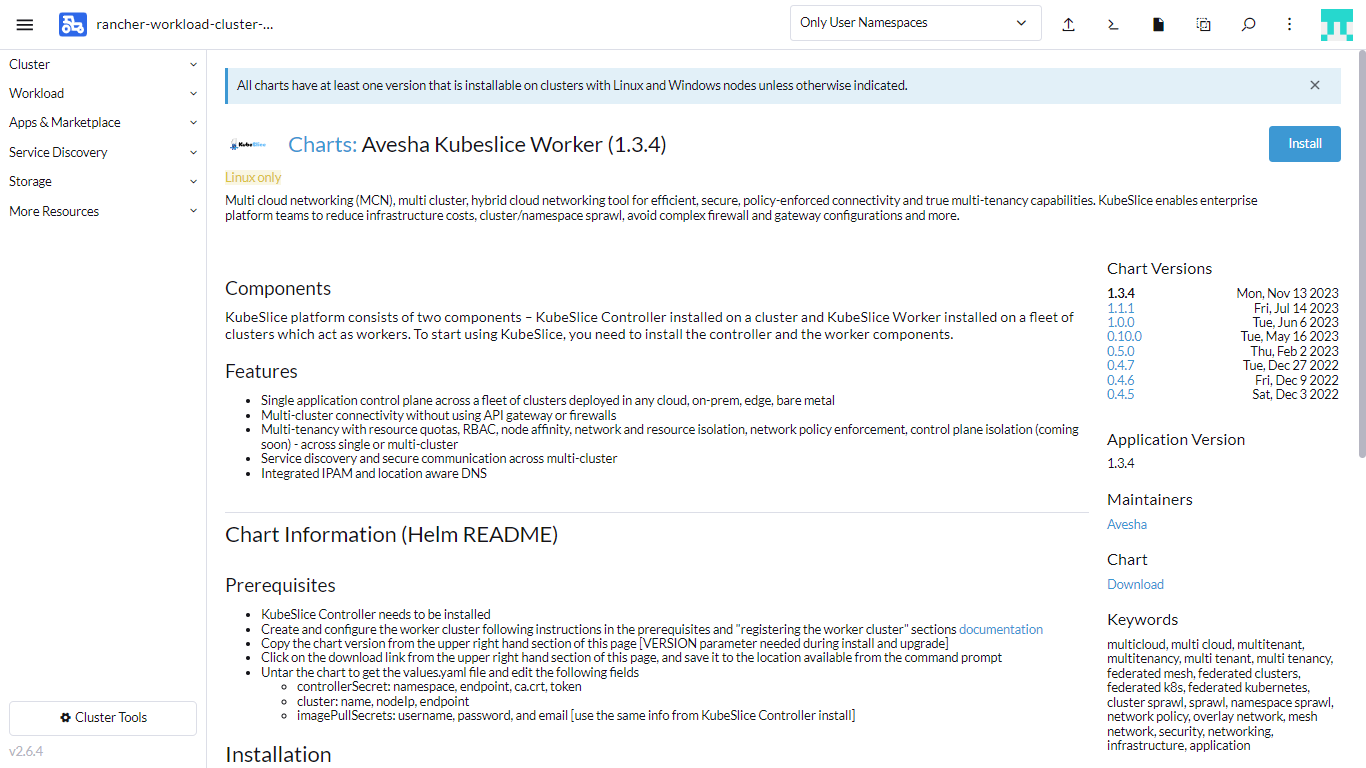
Task: Click the KubeSlice chart logo
Action: pyautogui.click(x=247, y=145)
